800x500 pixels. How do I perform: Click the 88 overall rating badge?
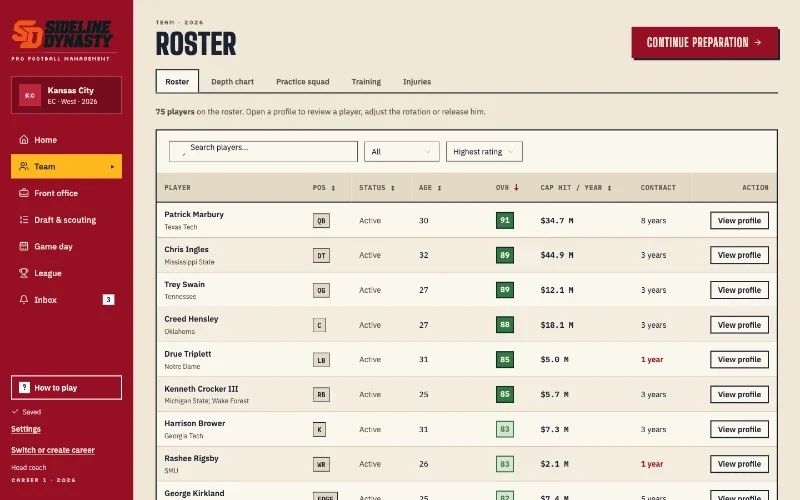pyautogui.click(x=505, y=324)
